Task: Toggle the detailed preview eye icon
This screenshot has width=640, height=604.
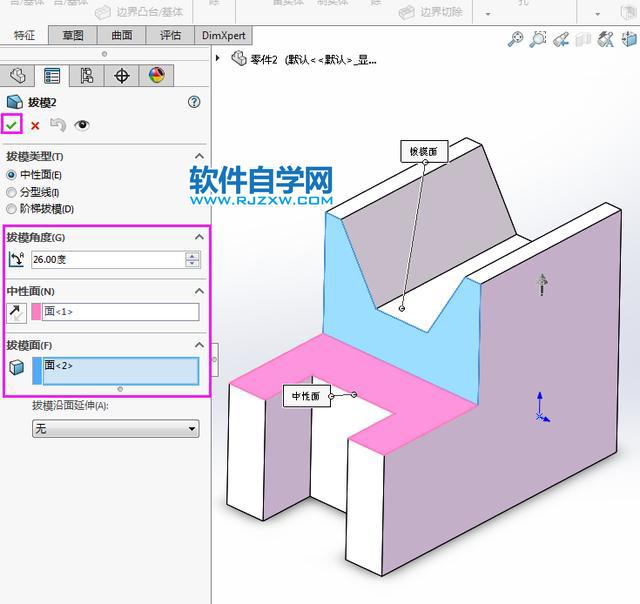Action: (x=82, y=125)
